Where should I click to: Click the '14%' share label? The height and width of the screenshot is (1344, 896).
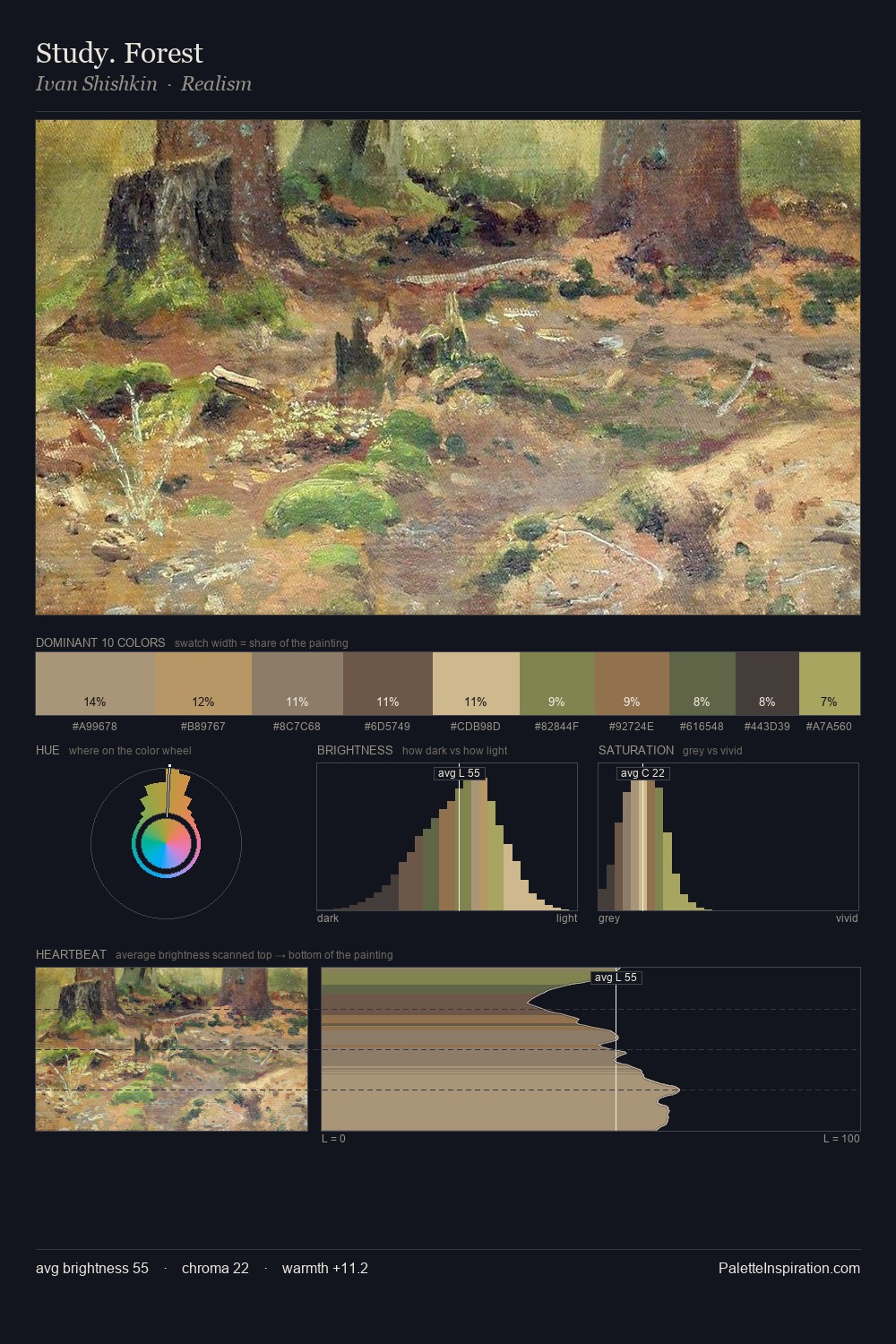(x=95, y=702)
